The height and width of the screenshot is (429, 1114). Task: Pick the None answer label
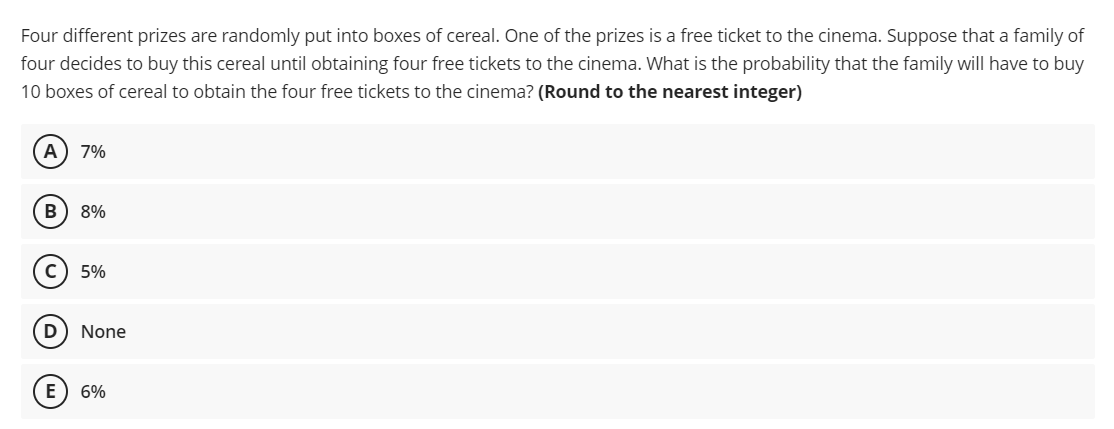coord(103,332)
